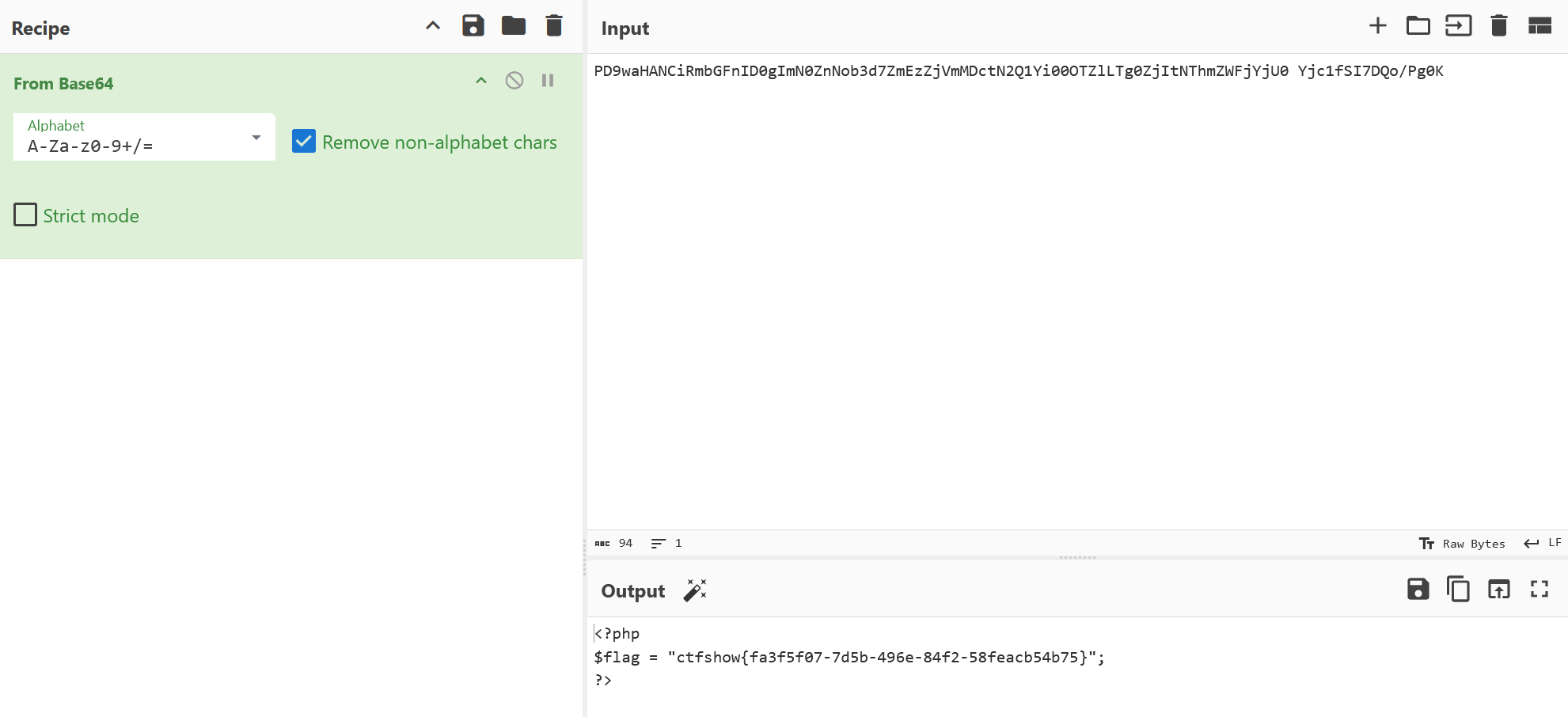Save output to file
The image size is (1568, 717).
1418,589
